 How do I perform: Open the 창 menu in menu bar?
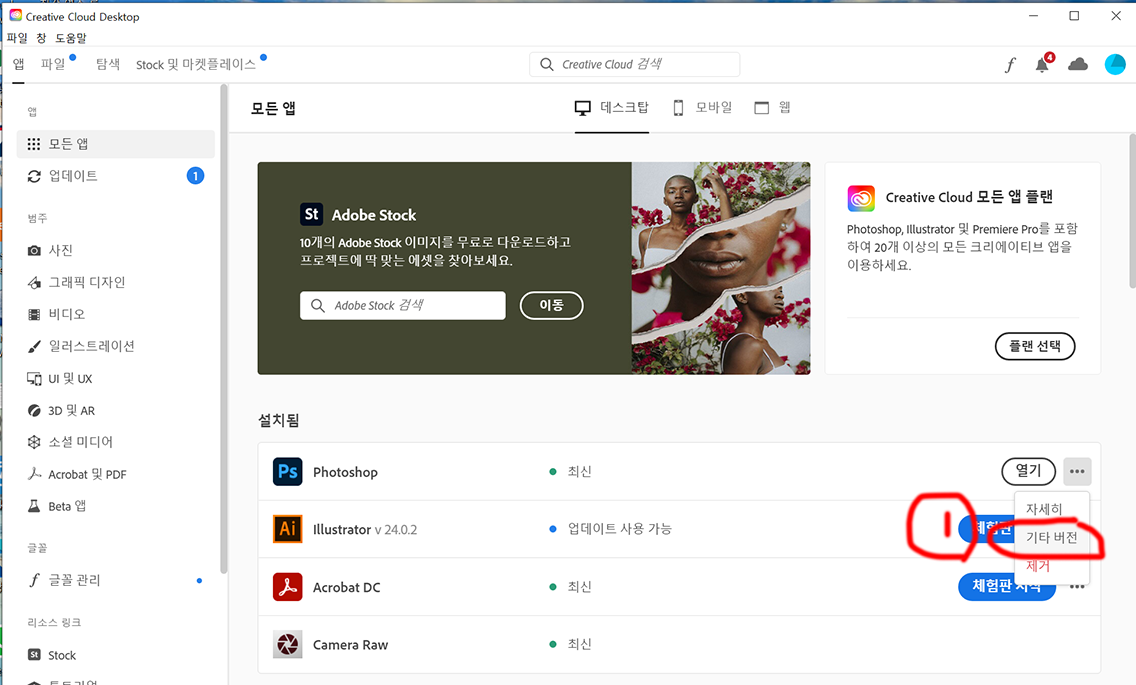[x=41, y=38]
